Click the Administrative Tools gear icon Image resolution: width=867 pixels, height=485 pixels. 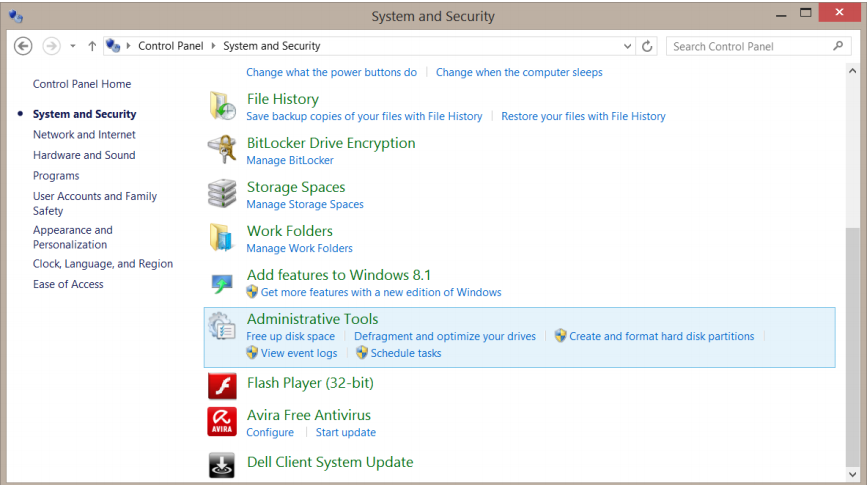pos(222,326)
